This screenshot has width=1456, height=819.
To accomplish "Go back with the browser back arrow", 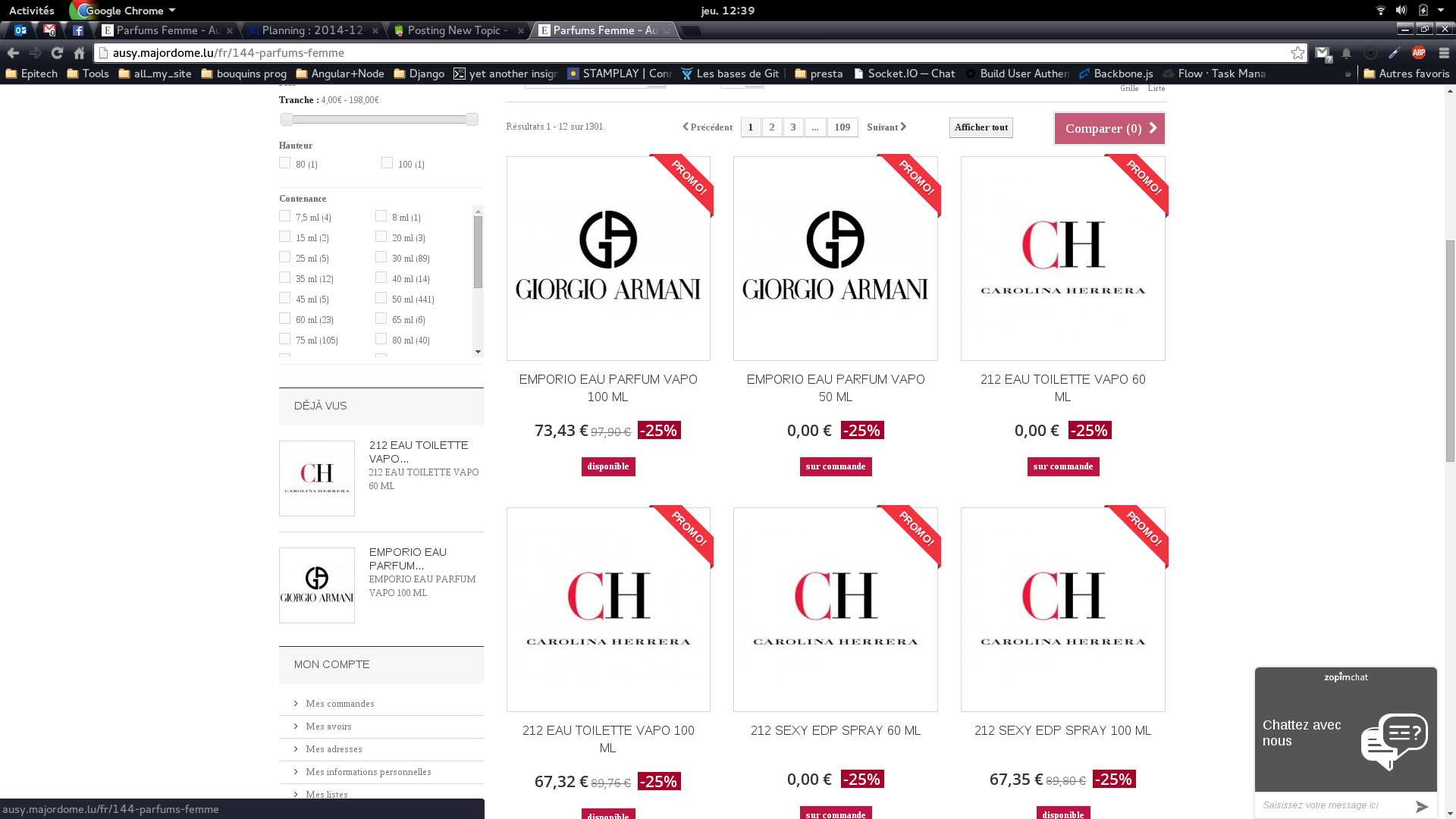I will [x=13, y=53].
